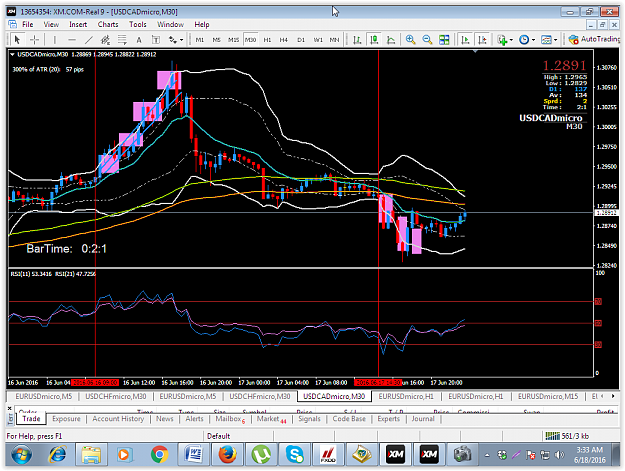Open the indicators list icon

coord(502,39)
